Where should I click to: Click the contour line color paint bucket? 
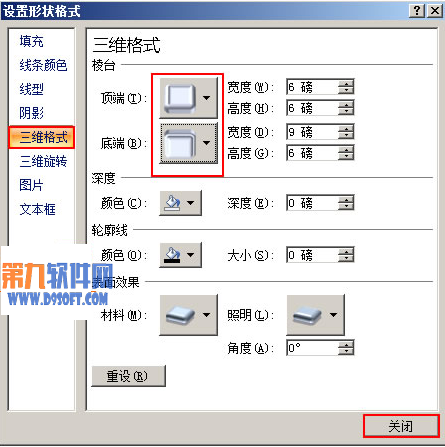coord(172,255)
